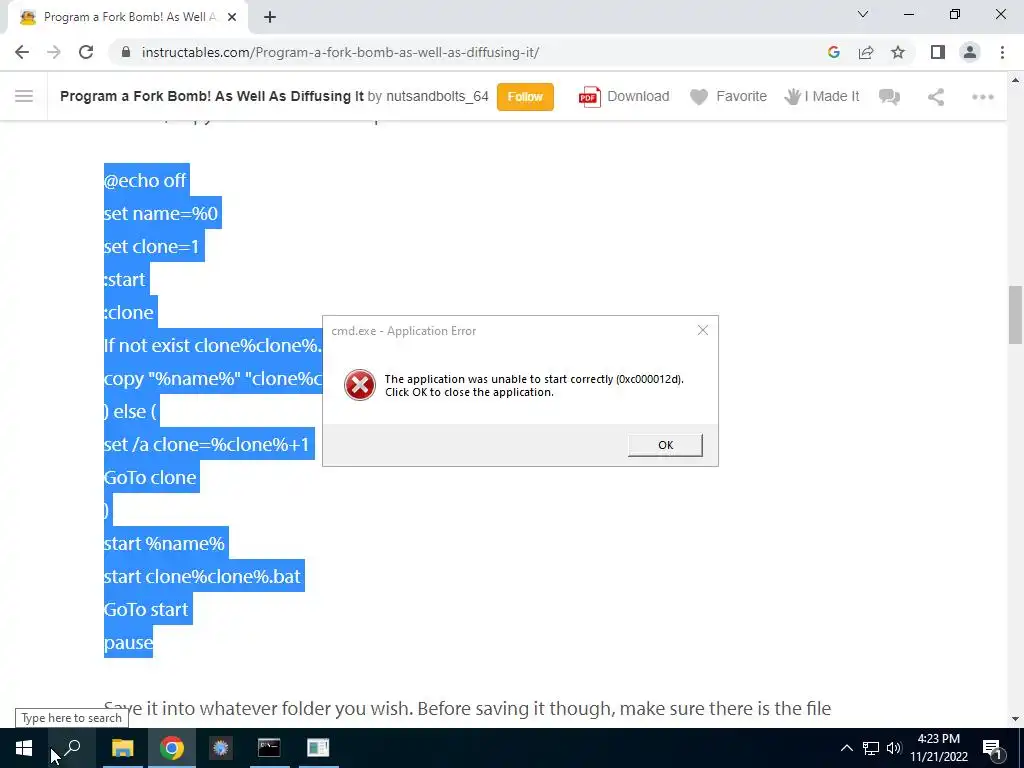This screenshot has width=1024, height=768.
Task: Click the ':clone' label line
Action: point(129,312)
